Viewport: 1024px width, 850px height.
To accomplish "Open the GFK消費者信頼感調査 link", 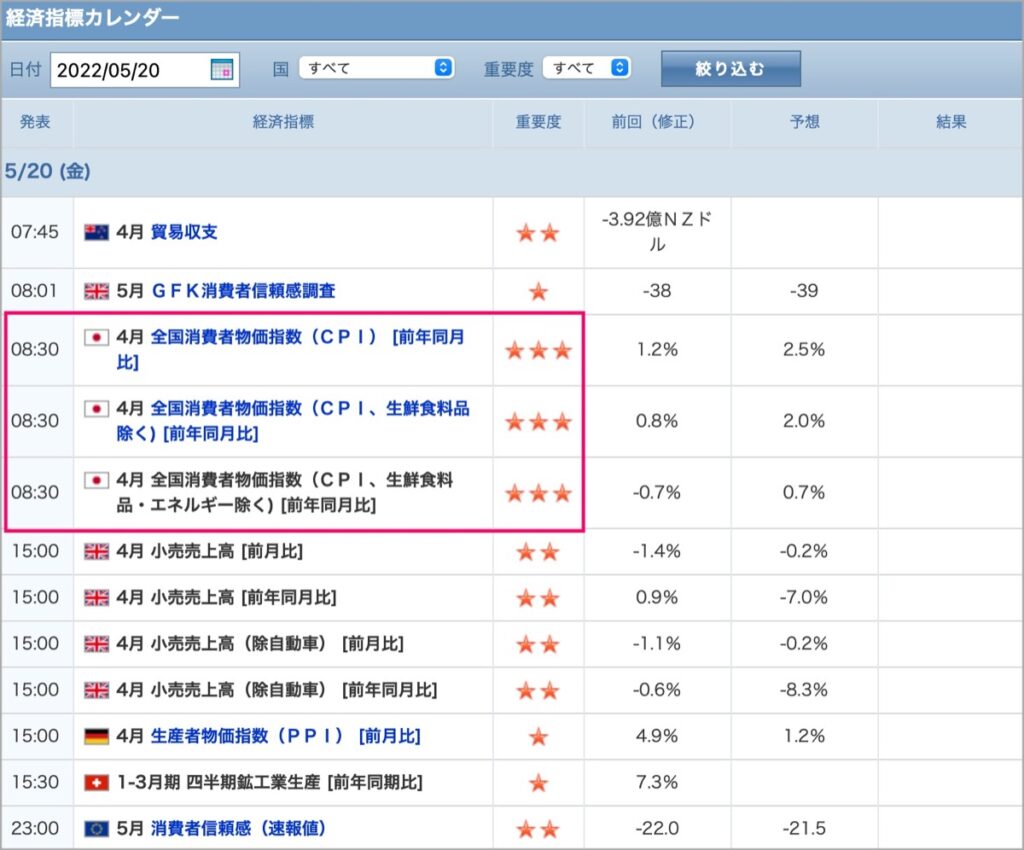I will pos(243,291).
